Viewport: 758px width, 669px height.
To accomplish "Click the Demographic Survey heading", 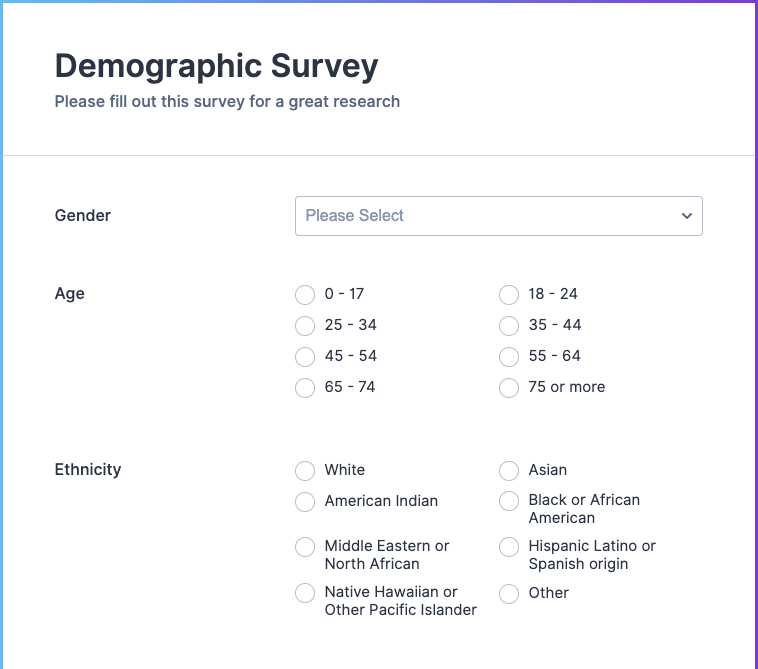I will [216, 67].
